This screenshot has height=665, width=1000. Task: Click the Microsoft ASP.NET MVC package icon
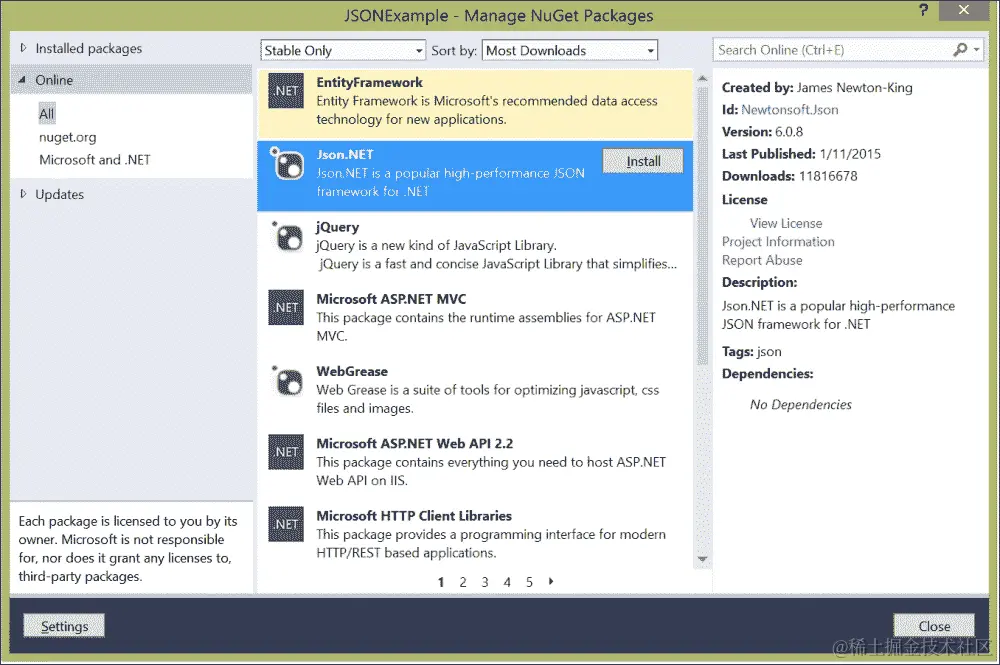coord(286,307)
